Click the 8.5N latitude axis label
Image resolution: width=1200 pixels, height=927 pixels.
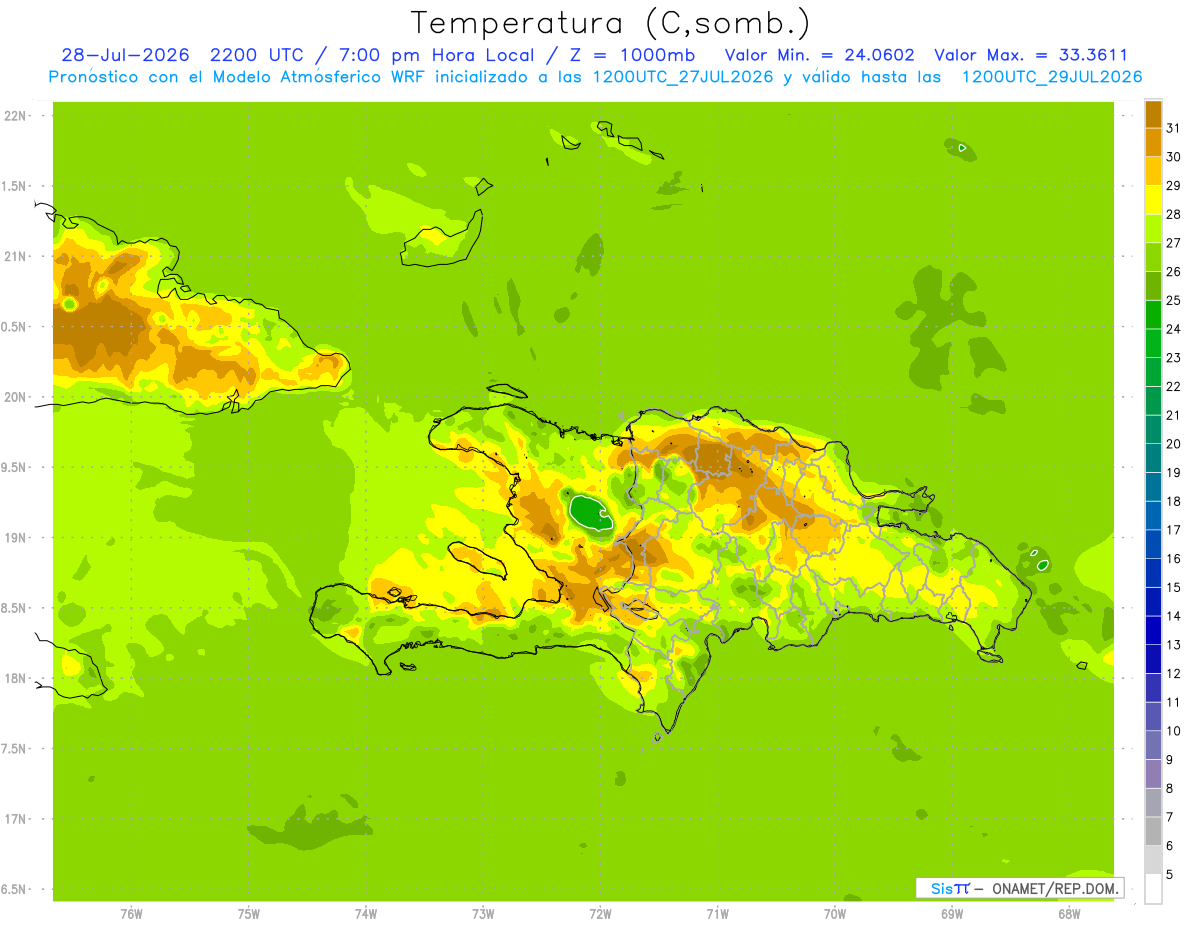[14, 608]
